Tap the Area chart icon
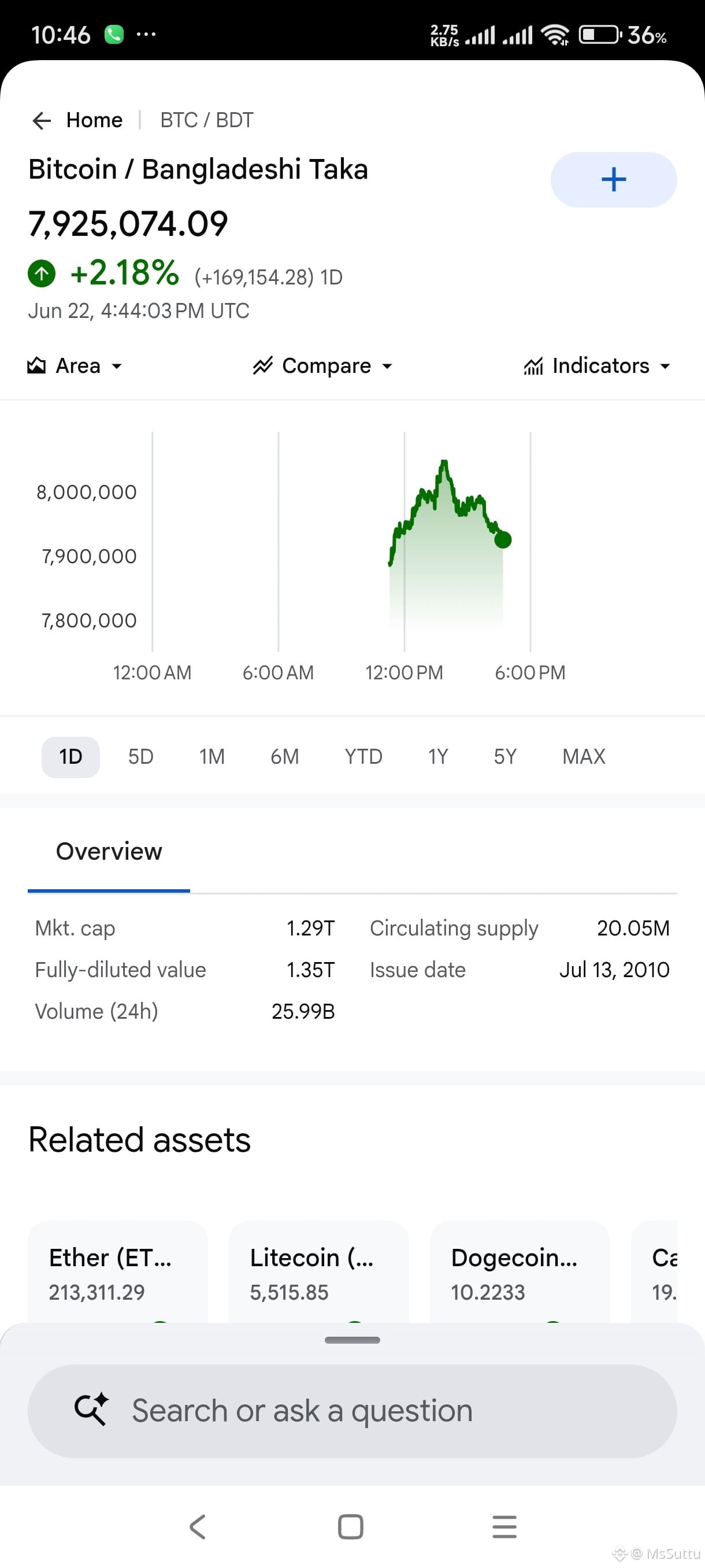 36,365
